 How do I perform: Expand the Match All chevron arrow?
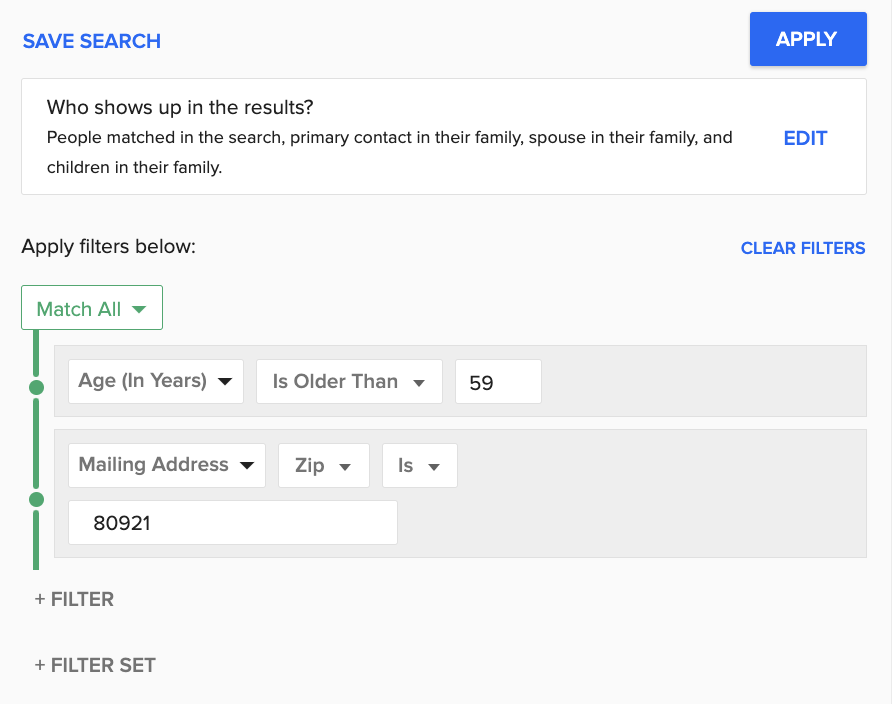(x=138, y=309)
